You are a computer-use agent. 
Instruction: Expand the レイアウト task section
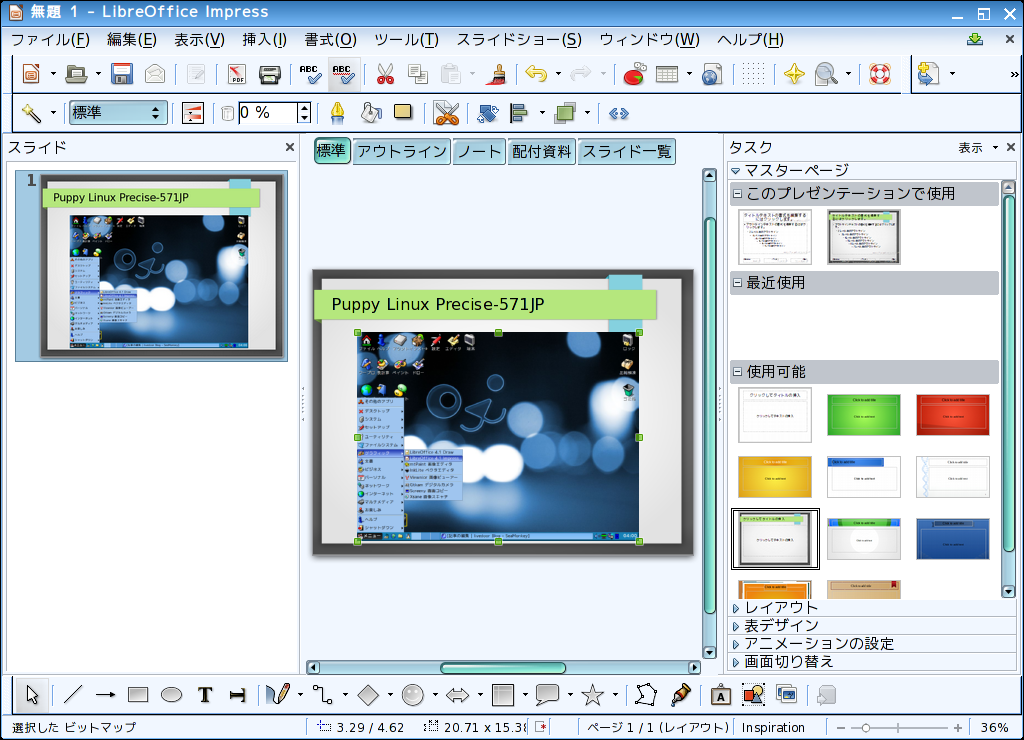[x=736, y=608]
